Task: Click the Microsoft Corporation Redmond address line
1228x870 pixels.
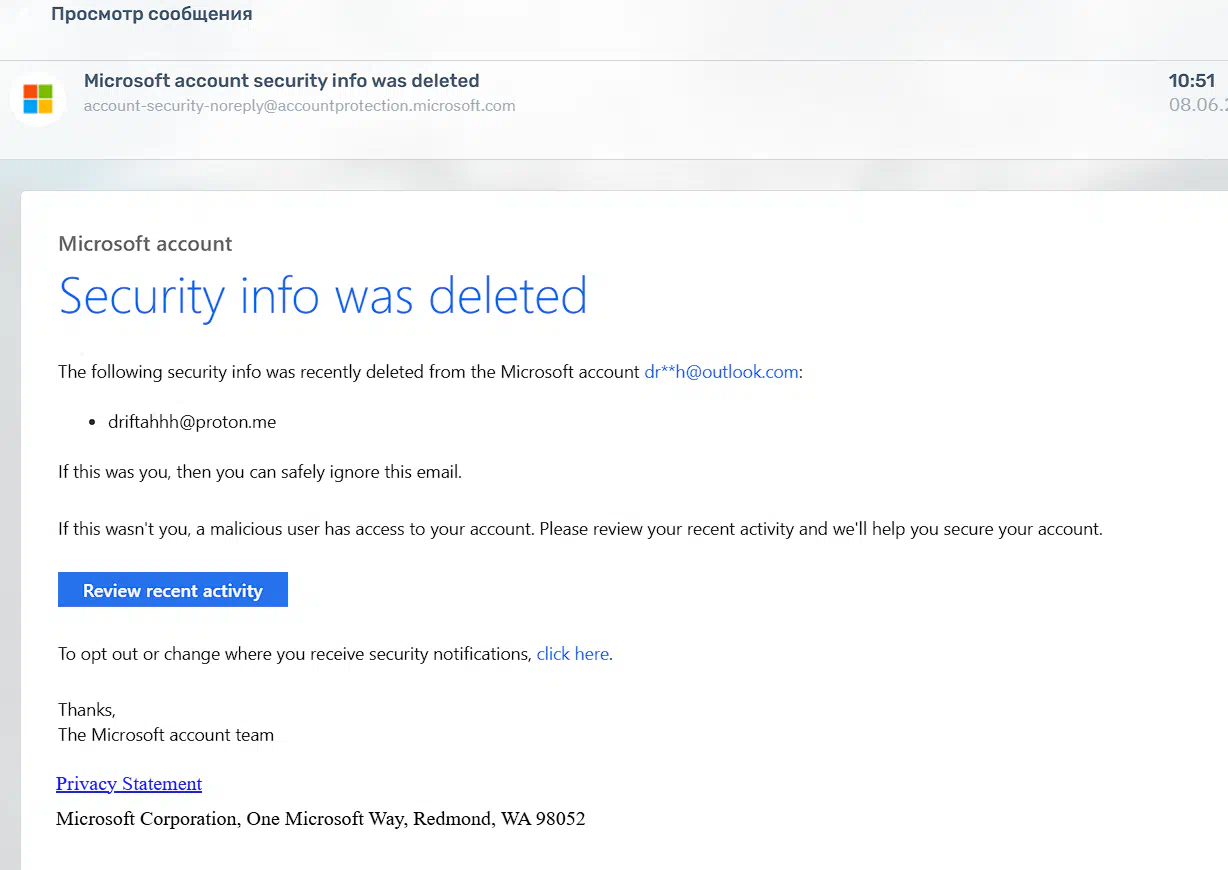Action: click(321, 819)
